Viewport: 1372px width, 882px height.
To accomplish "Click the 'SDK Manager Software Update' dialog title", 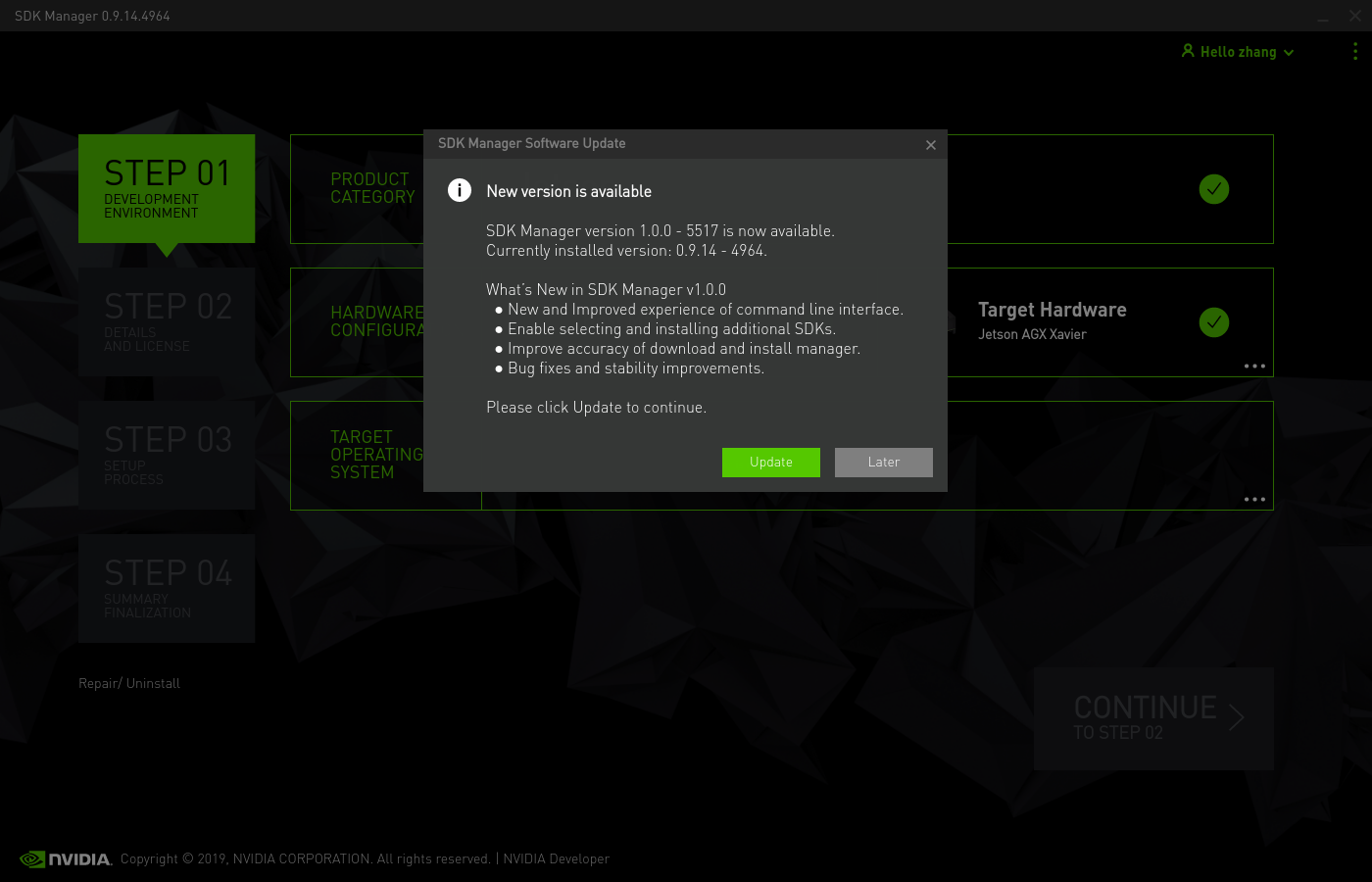I will pyautogui.click(x=531, y=143).
